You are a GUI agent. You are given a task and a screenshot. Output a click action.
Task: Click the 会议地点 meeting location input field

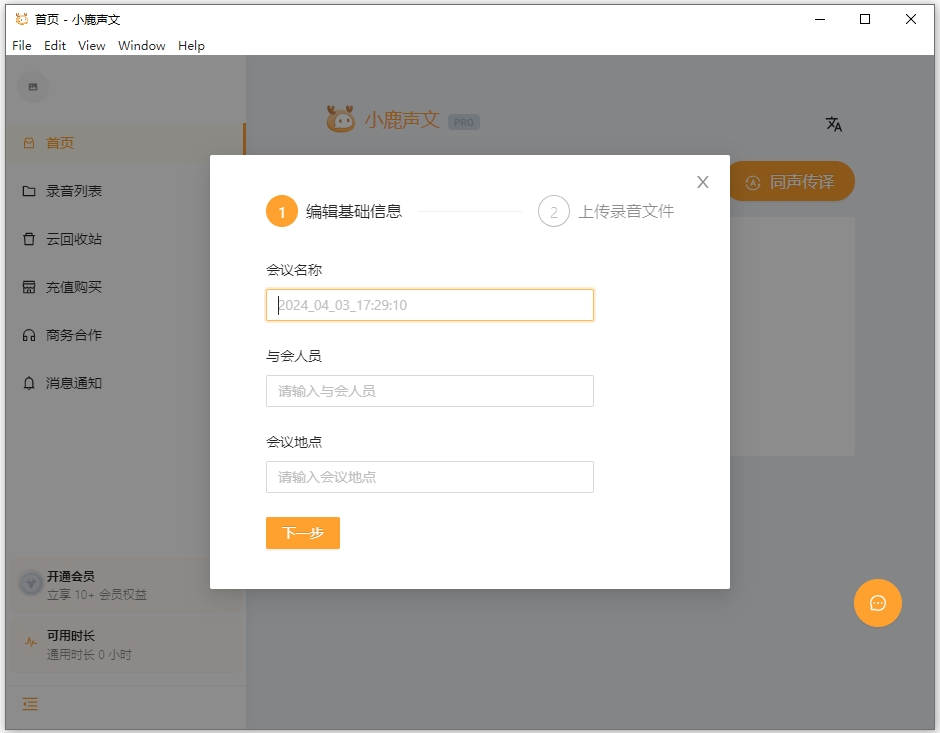429,477
